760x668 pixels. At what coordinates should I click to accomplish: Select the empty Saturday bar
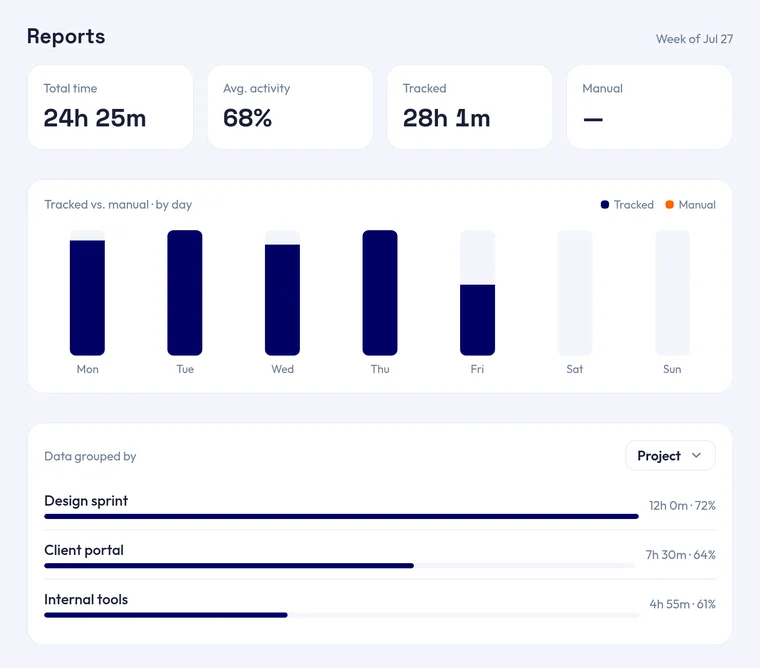575,293
